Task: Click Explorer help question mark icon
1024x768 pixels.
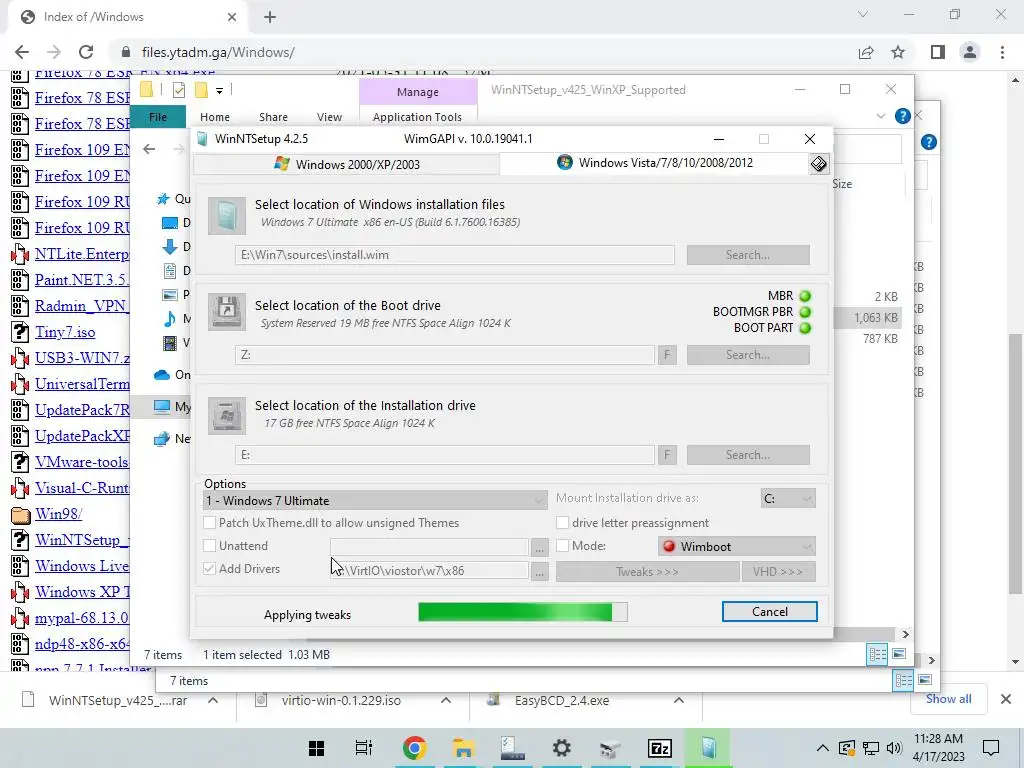Action: pyautogui.click(x=903, y=116)
